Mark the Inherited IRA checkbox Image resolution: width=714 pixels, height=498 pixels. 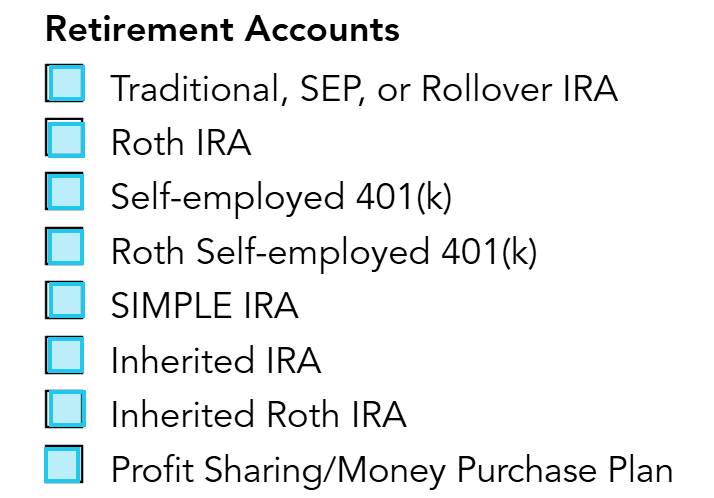65,355
